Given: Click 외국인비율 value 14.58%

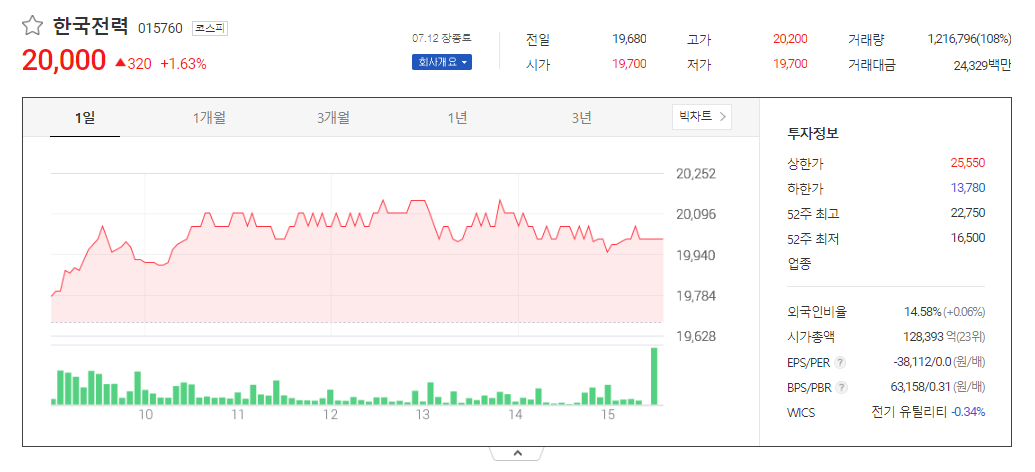Looking at the screenshot, I should click(x=922, y=312).
